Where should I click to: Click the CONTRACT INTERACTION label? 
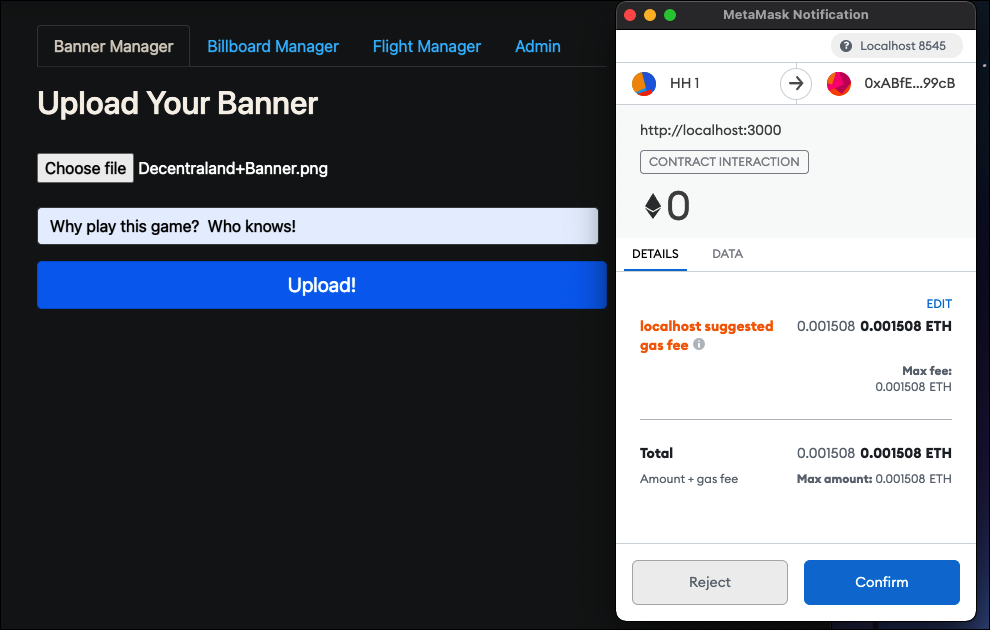724,162
